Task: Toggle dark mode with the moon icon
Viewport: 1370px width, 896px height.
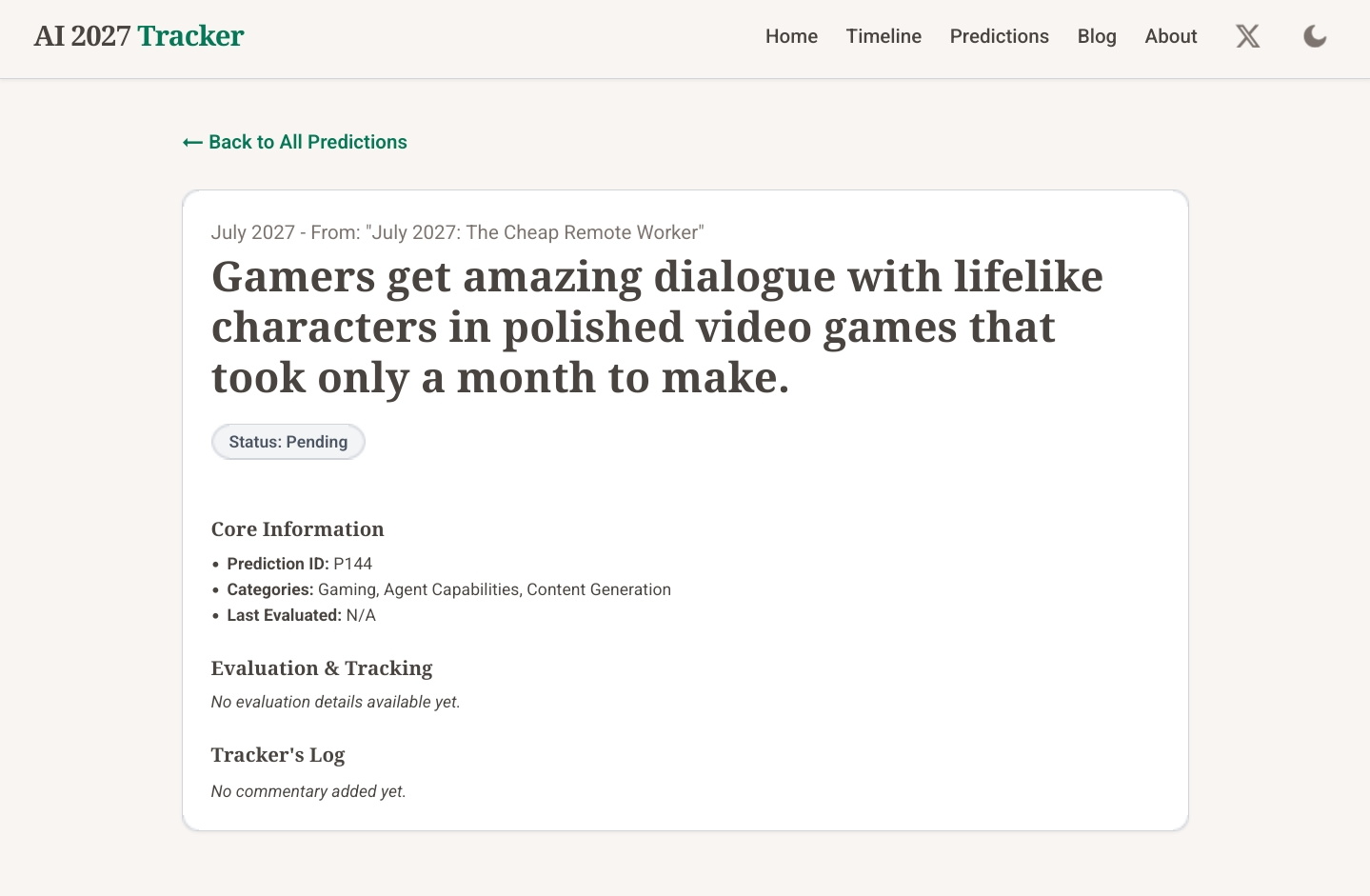Action: click(1315, 36)
